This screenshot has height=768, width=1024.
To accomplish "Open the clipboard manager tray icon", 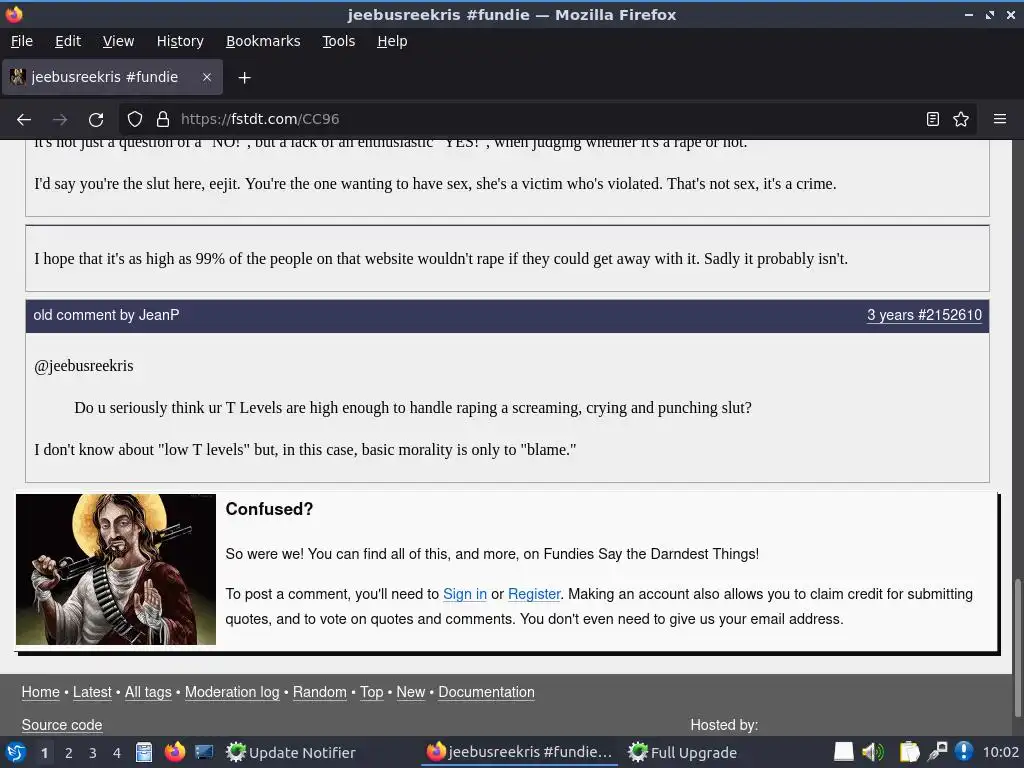I will click(908, 752).
